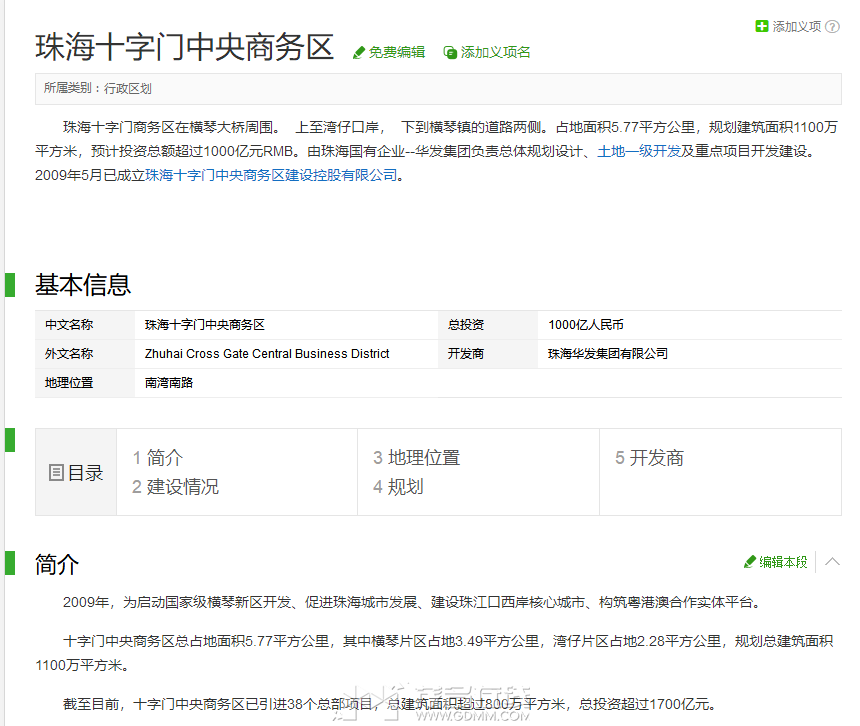860x726 pixels.
Task: Click the 南湾南路 location value
Action: coord(169,383)
